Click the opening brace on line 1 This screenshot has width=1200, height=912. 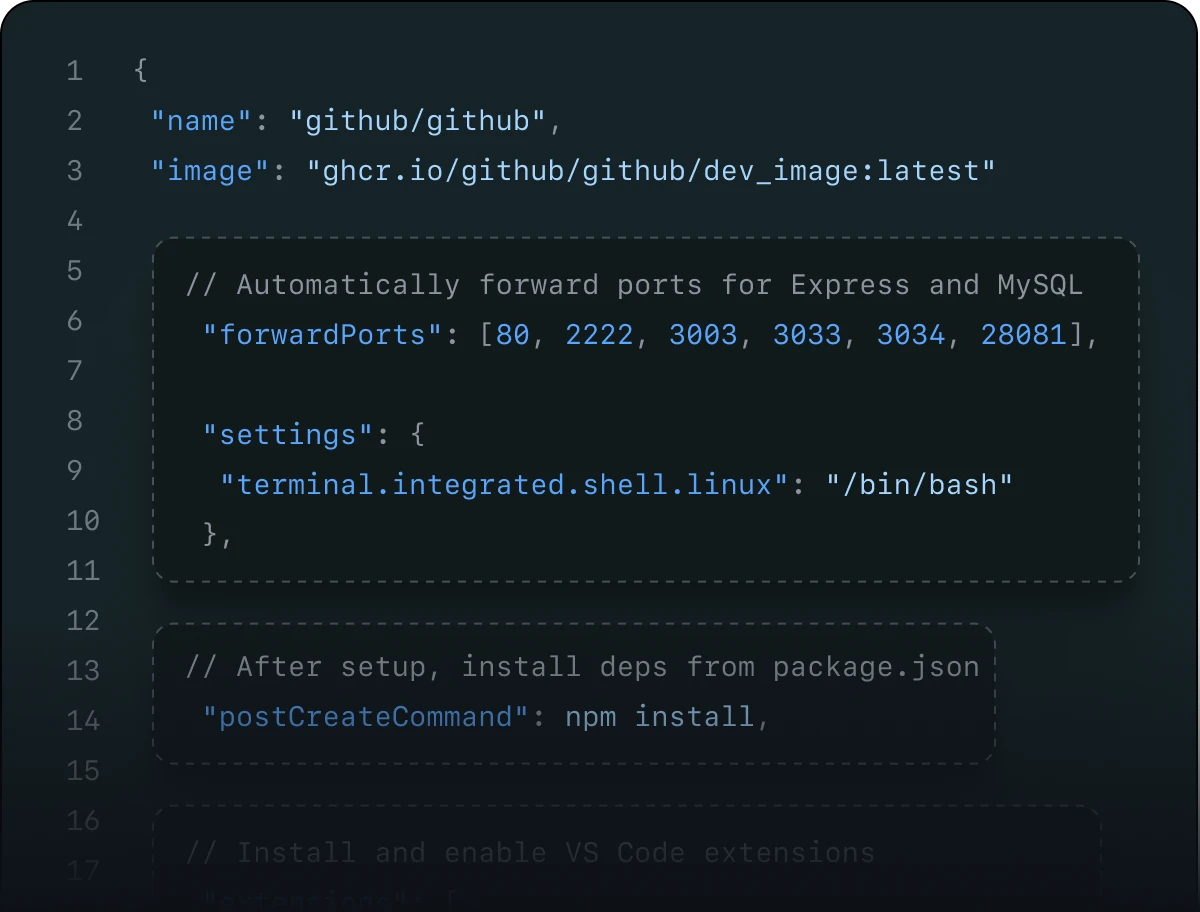(x=140, y=70)
